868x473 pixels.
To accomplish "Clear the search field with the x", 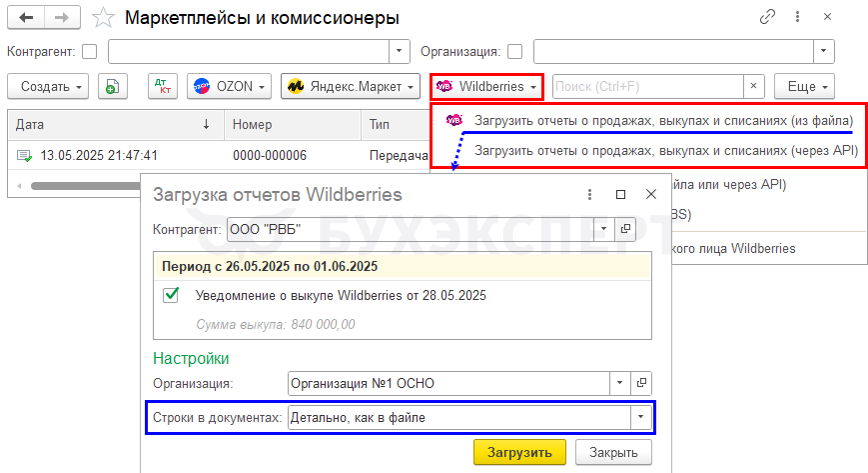I will tap(753, 86).
